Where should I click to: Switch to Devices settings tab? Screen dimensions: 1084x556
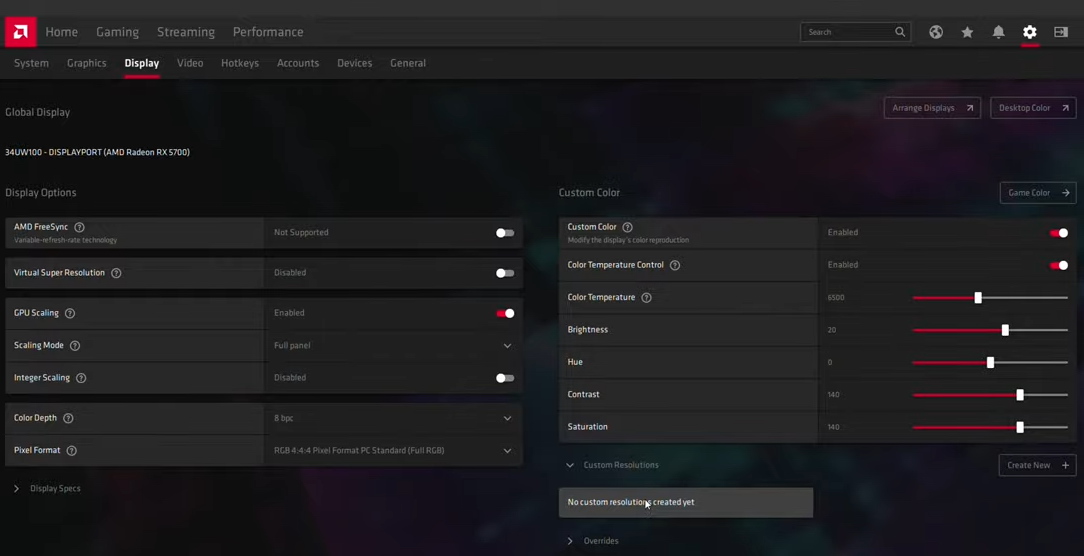coord(355,63)
